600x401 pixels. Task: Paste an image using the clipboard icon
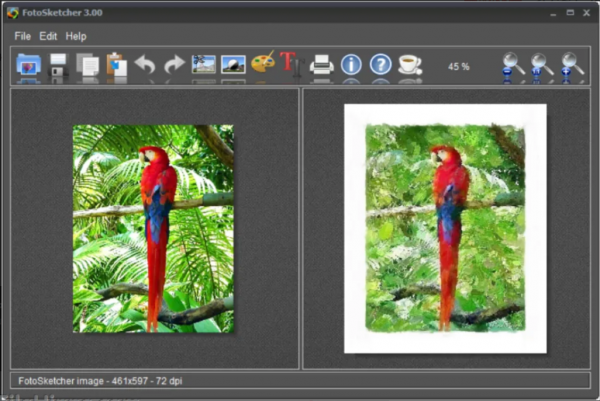click(117, 64)
